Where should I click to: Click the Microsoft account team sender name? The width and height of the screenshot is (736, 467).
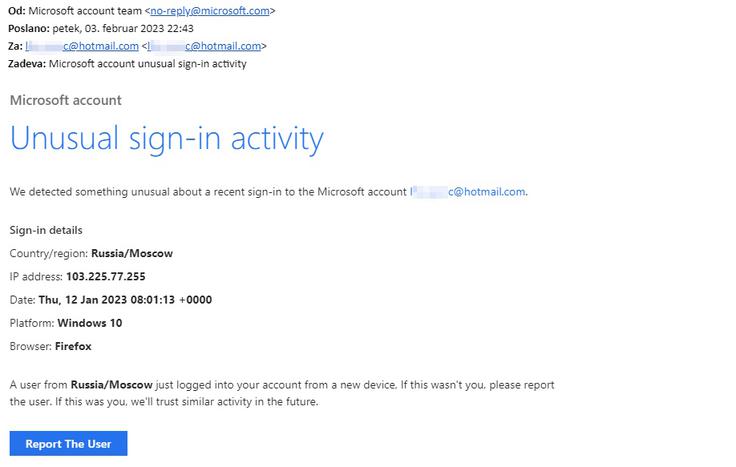(85, 11)
